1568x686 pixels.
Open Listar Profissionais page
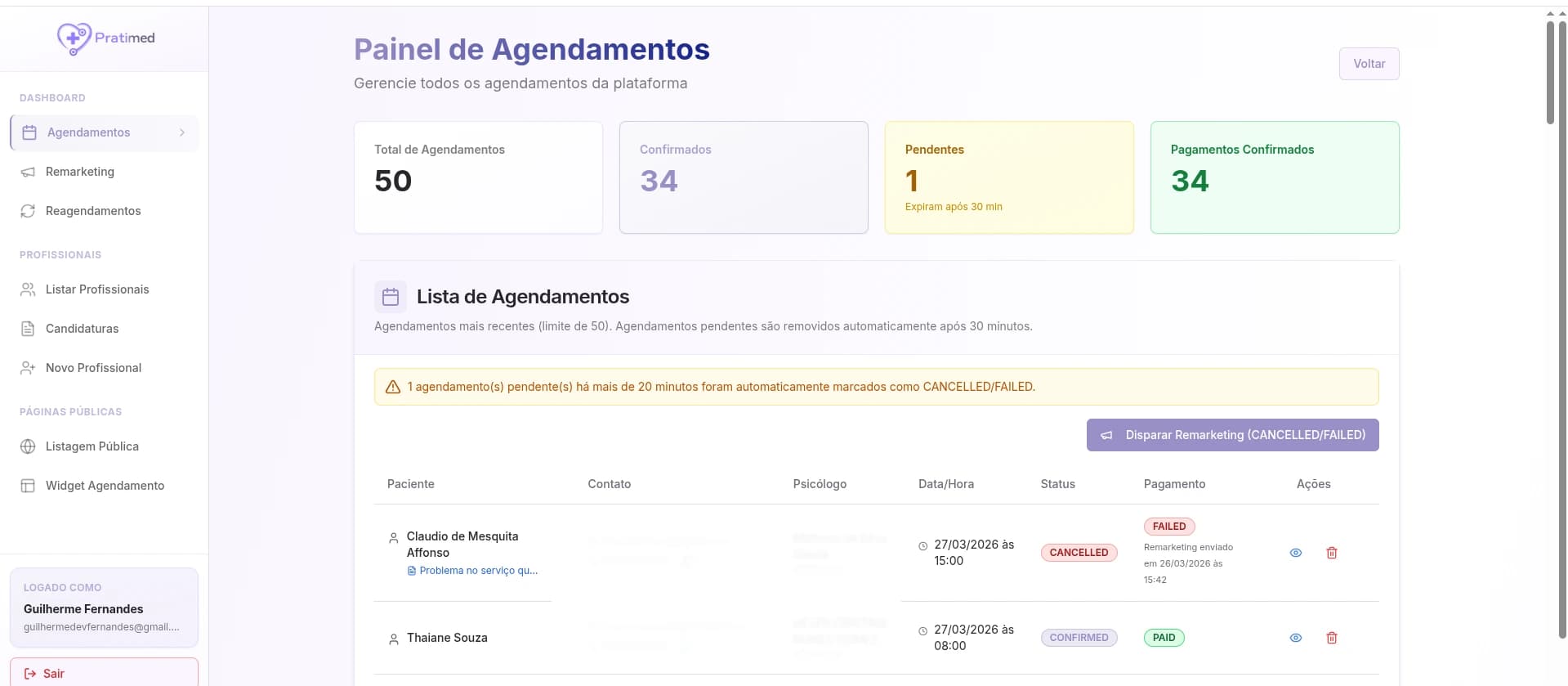coord(105,289)
